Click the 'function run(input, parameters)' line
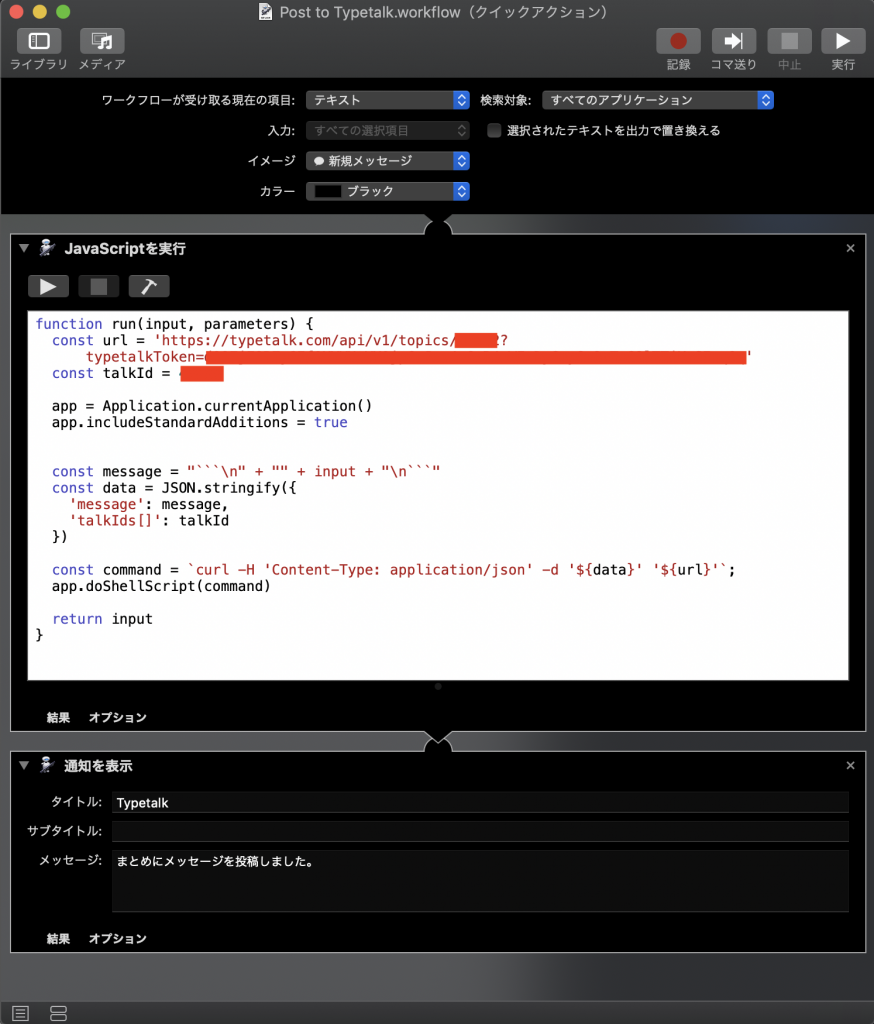Image resolution: width=874 pixels, height=1024 pixels. (x=174, y=324)
